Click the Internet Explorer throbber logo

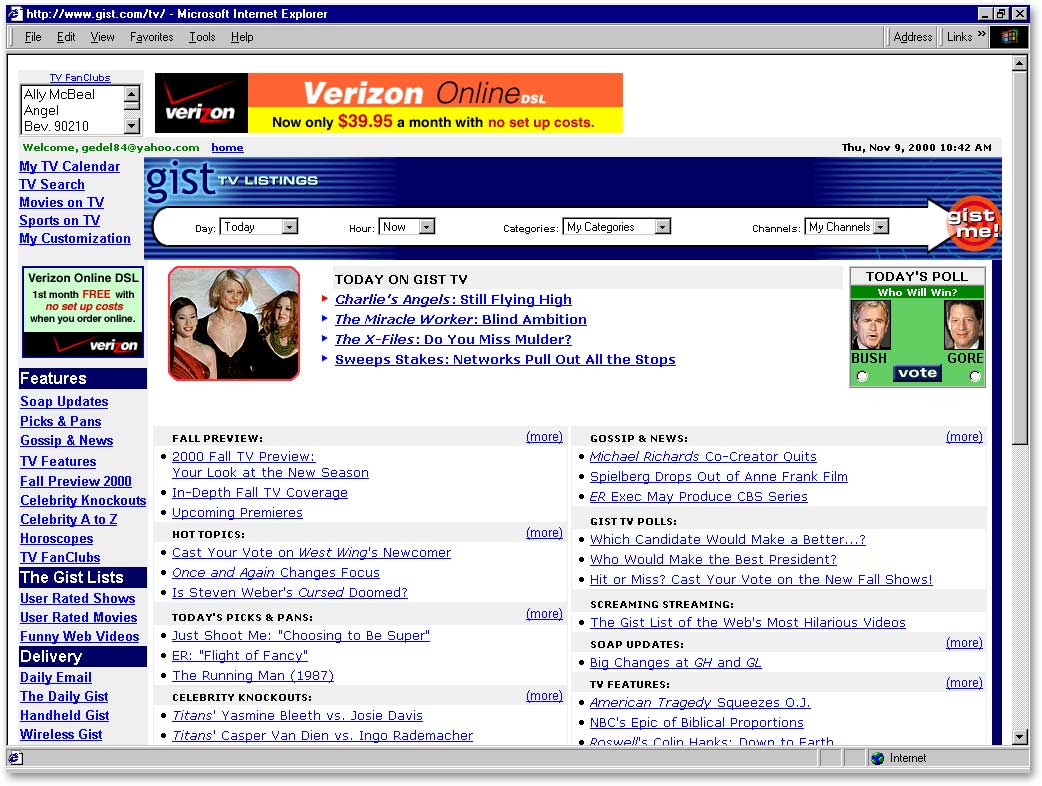pyautogui.click(x=1009, y=37)
